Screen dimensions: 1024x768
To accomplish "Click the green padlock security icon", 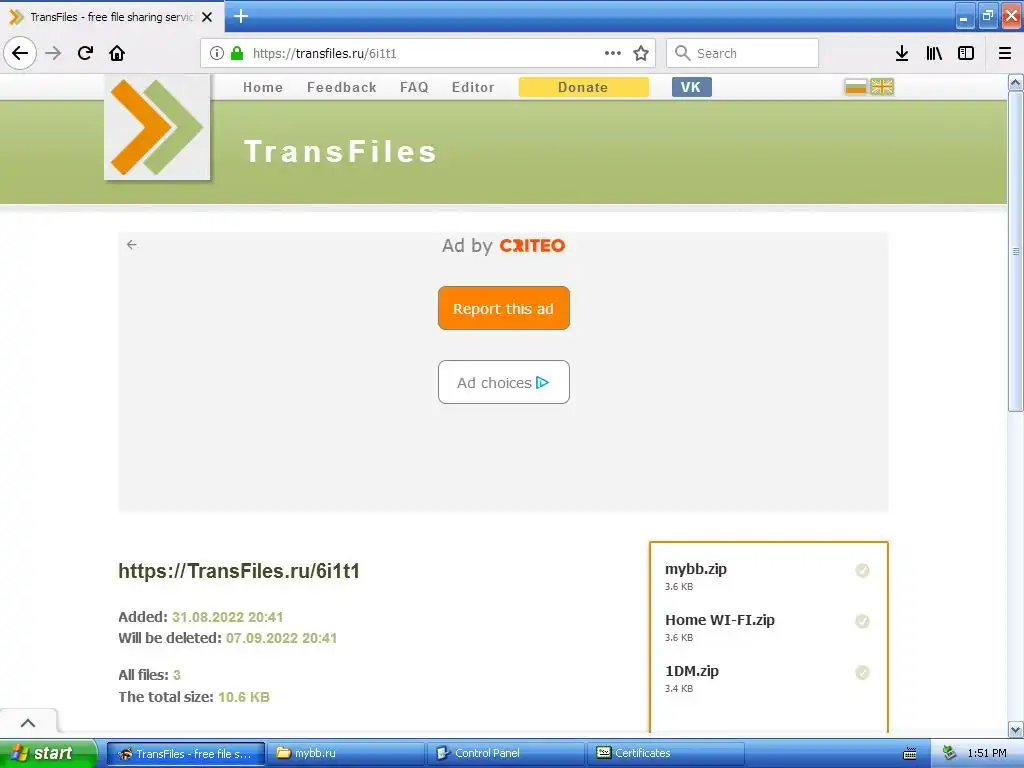I will click(x=237, y=53).
